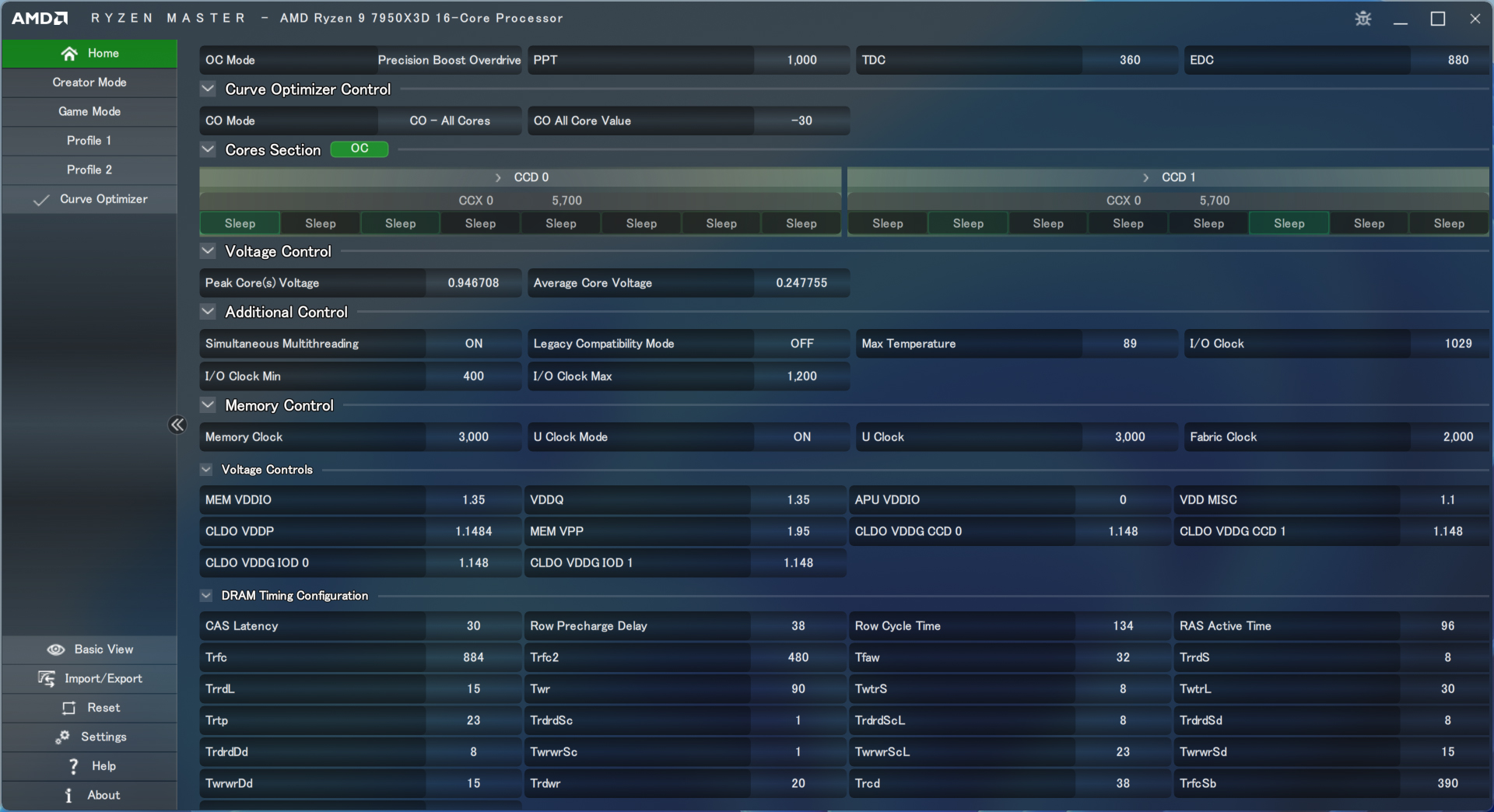This screenshot has height=812, width=1494.
Task: Click the bug report icon in title bar
Action: coord(1362,19)
